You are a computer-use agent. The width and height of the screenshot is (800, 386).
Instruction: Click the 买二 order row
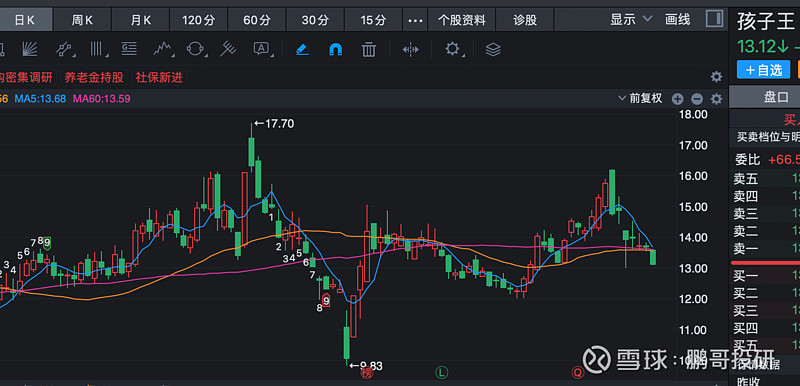765,294
